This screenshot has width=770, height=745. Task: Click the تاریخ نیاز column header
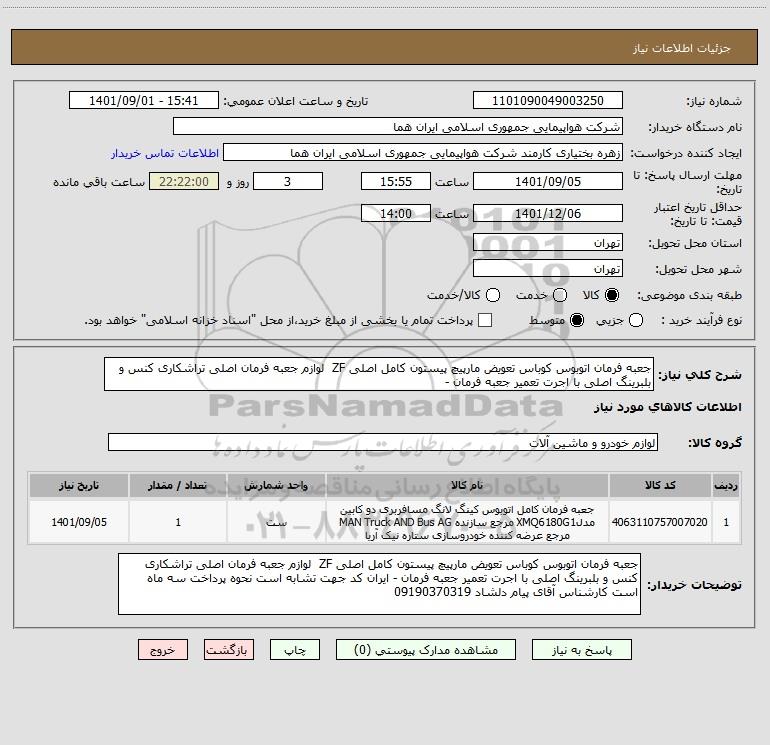coord(79,485)
